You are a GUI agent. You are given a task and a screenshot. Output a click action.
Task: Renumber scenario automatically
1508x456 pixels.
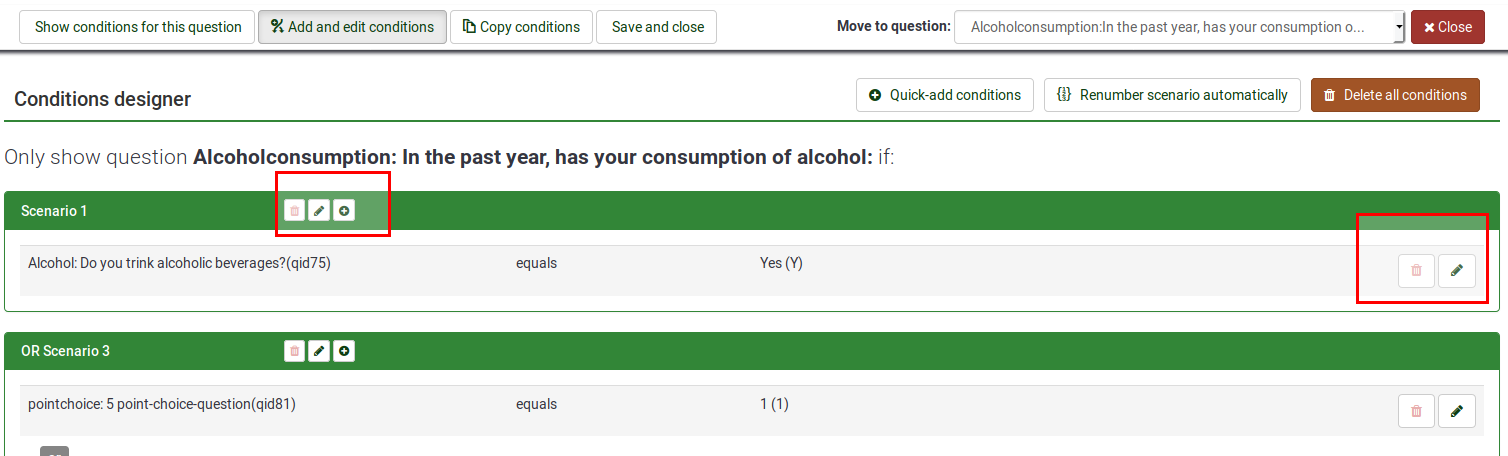(1172, 95)
